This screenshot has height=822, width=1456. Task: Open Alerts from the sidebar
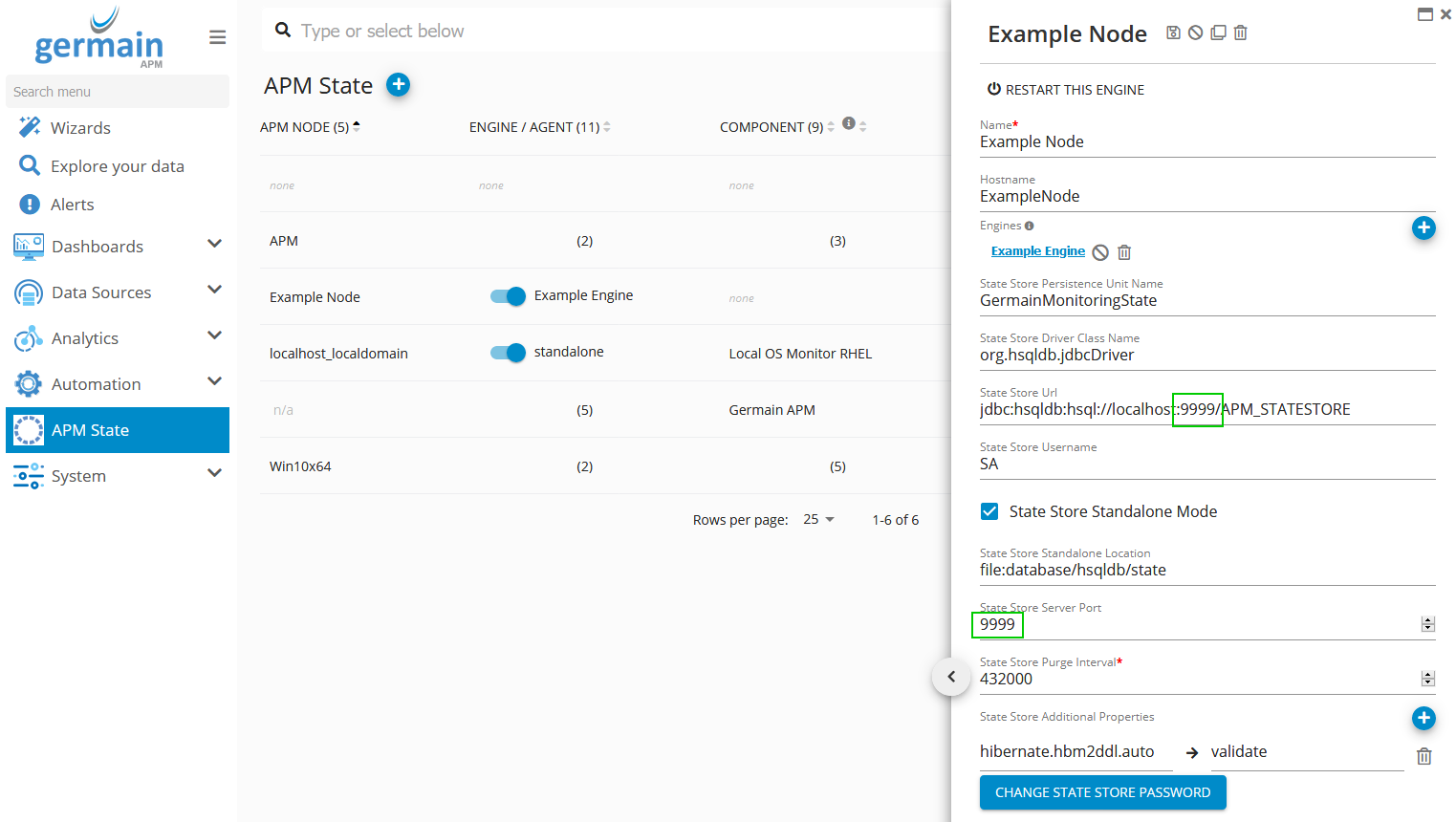(72, 205)
